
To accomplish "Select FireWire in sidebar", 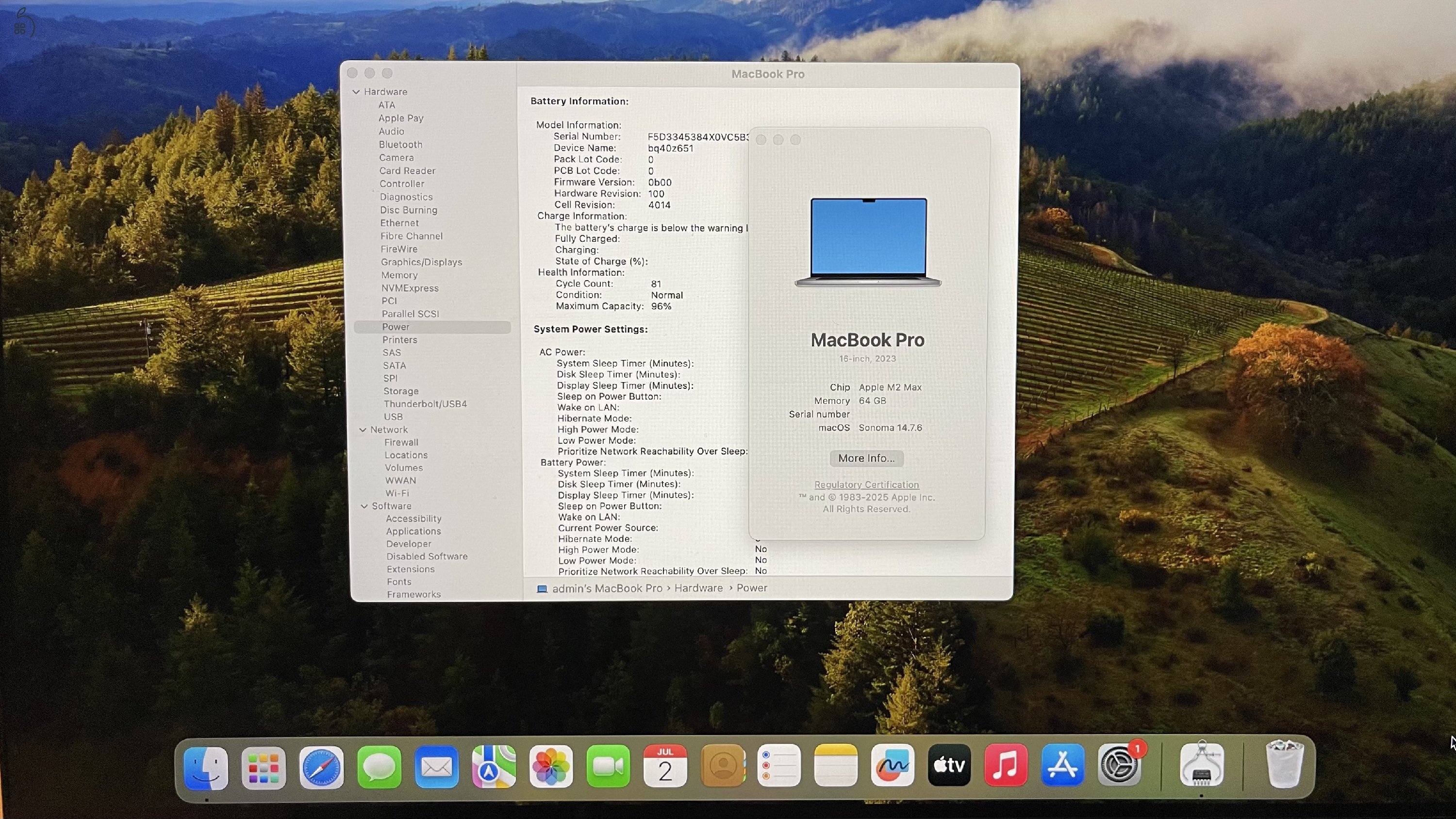I will [399, 249].
